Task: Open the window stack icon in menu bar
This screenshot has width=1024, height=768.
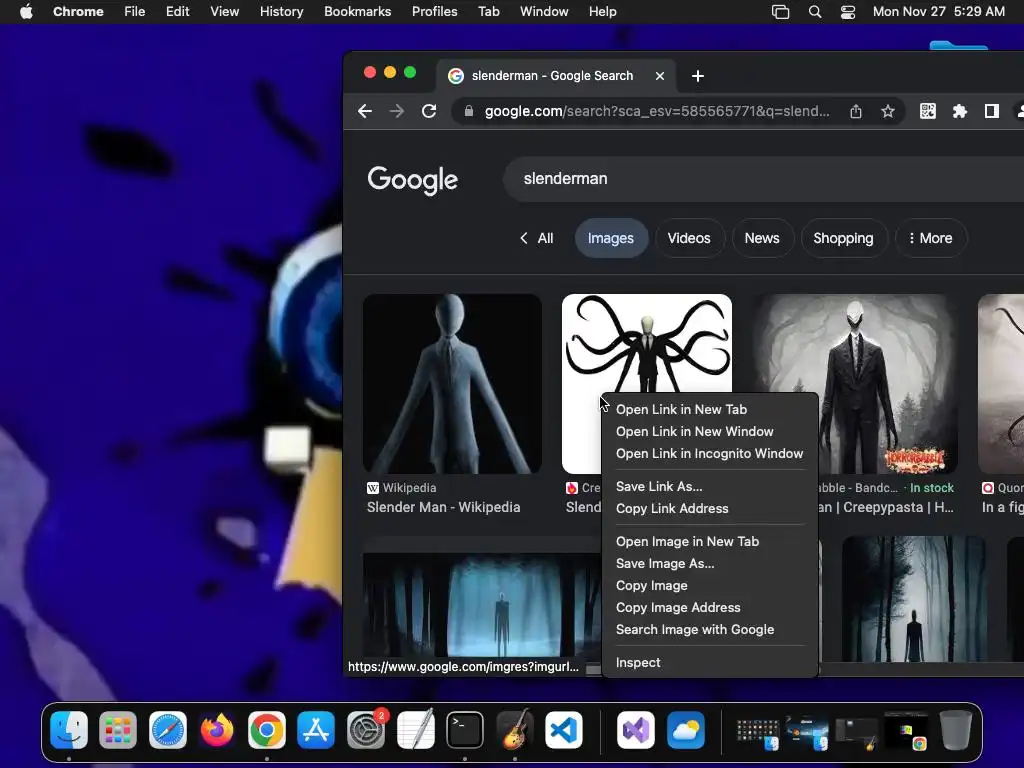Action: click(x=780, y=12)
